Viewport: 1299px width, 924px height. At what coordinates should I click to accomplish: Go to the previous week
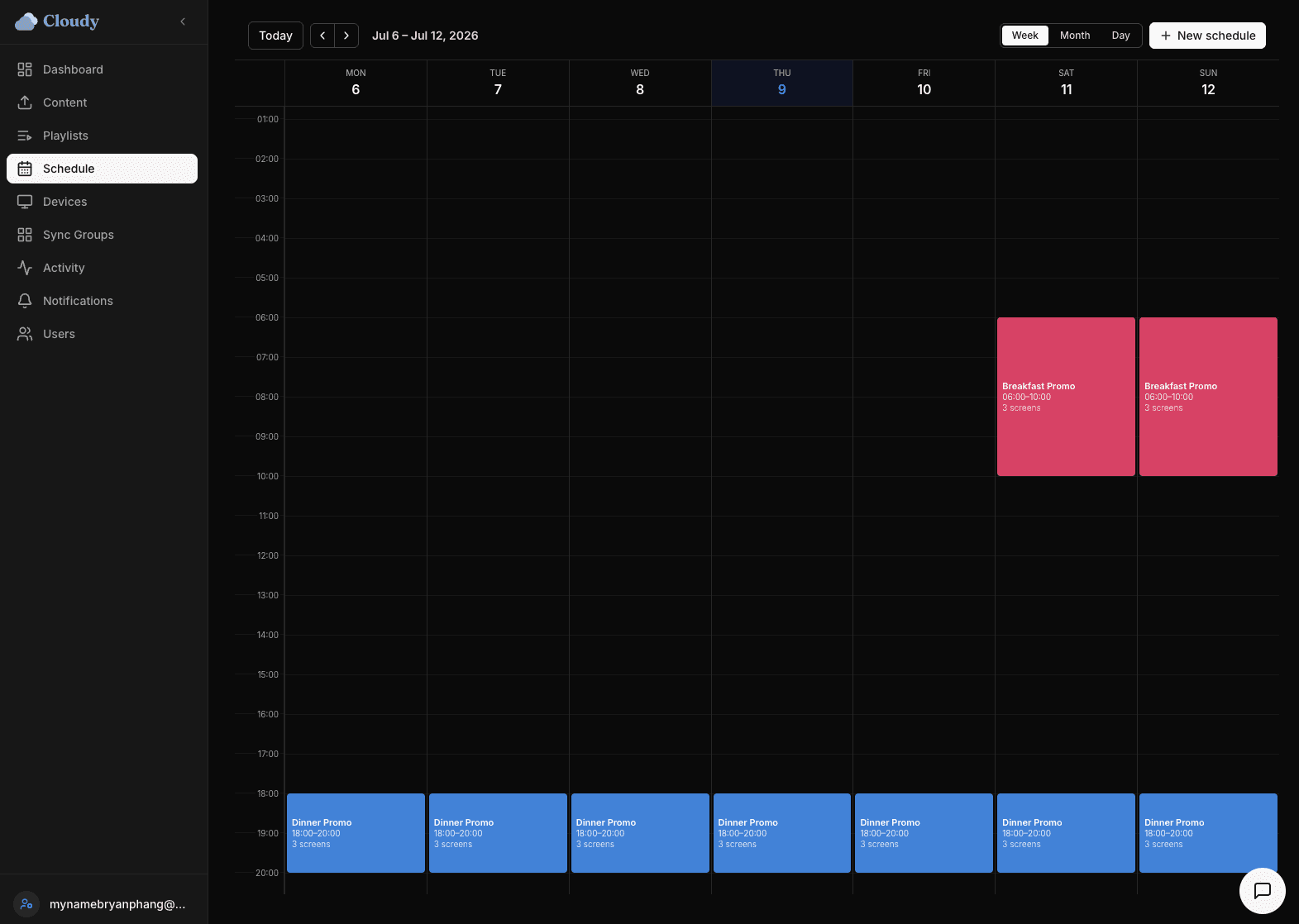click(x=322, y=36)
